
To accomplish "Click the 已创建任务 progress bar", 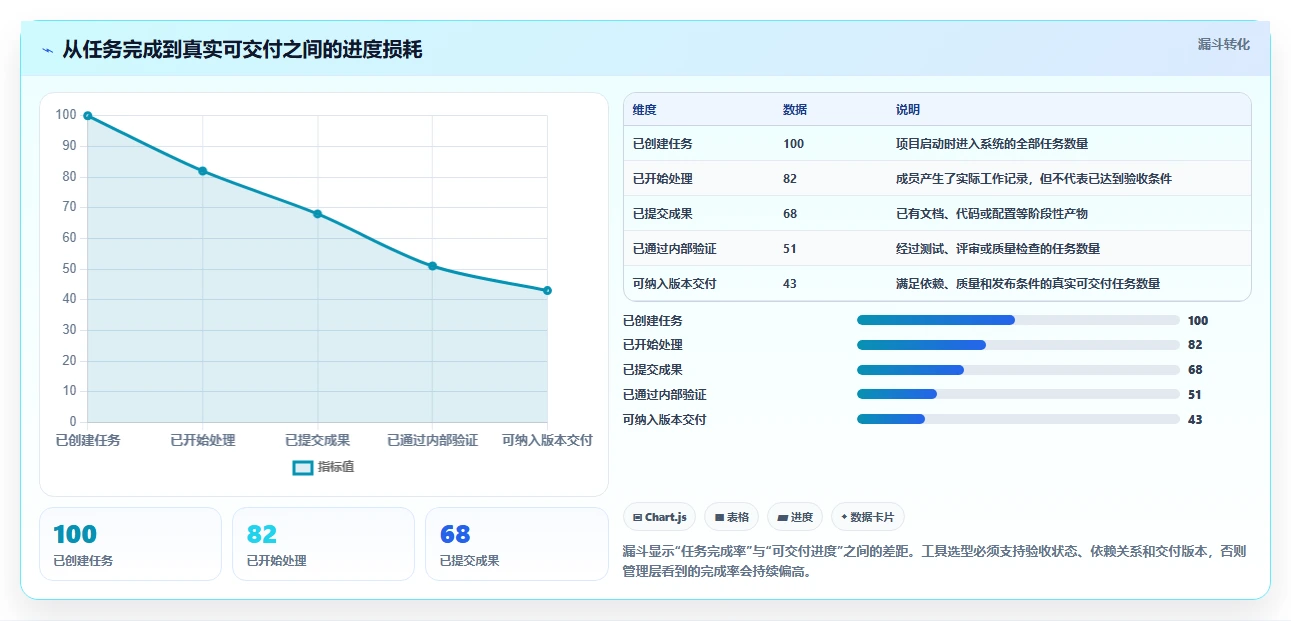I will pos(1018,321).
